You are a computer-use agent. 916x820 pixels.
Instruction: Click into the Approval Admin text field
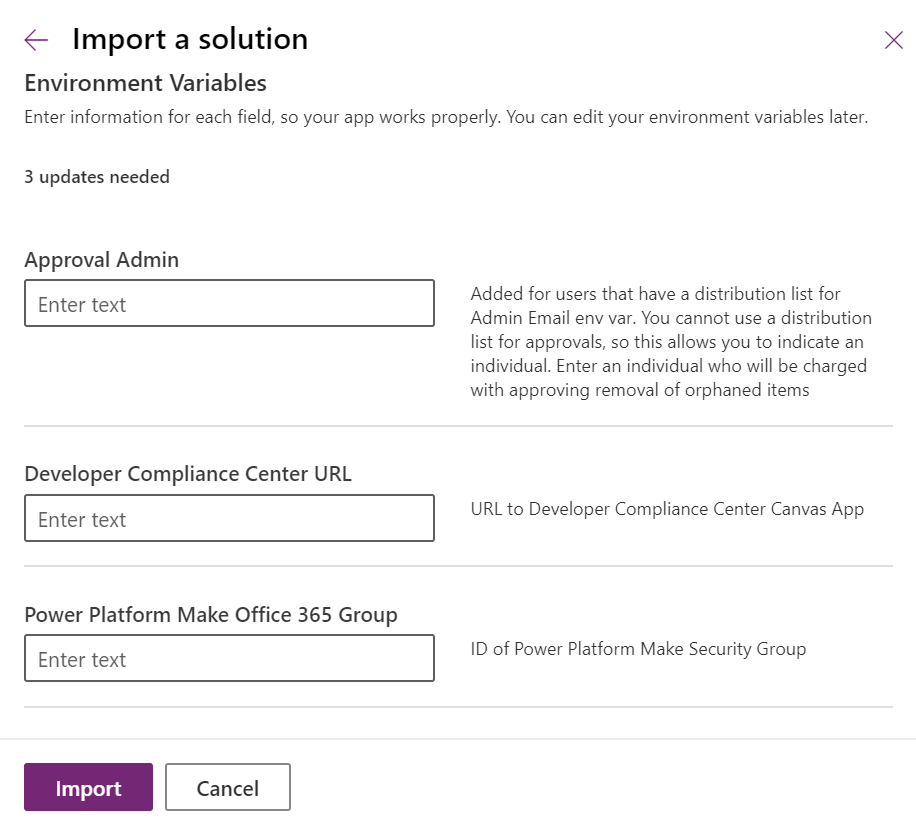229,303
